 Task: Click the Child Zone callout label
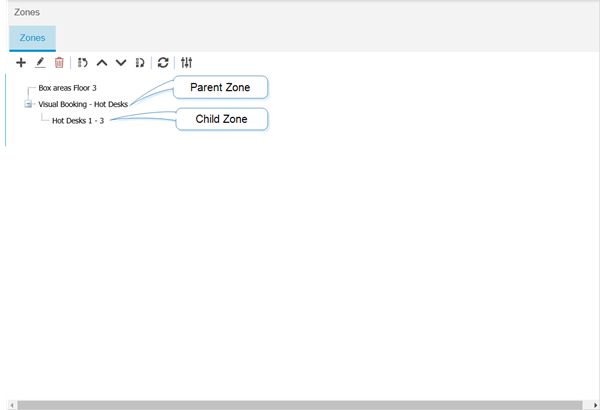(x=222, y=119)
